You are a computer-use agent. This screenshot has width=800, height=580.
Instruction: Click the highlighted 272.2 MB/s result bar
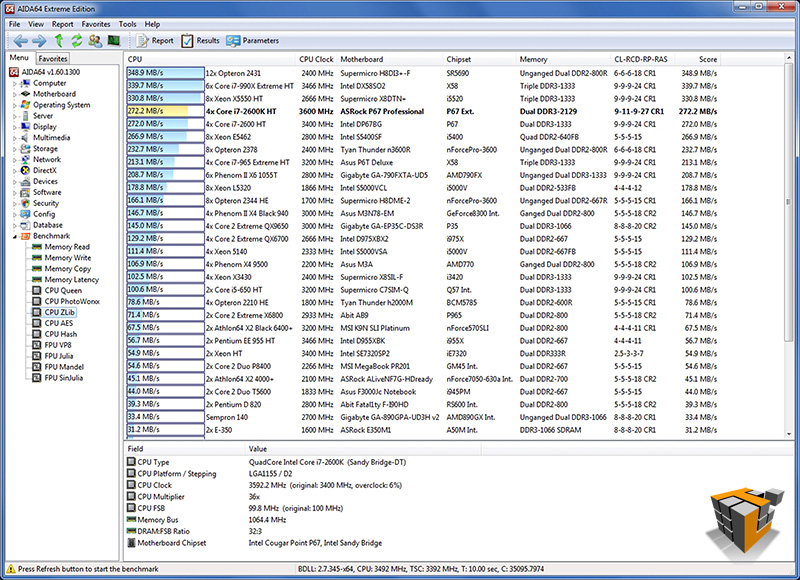(x=165, y=111)
